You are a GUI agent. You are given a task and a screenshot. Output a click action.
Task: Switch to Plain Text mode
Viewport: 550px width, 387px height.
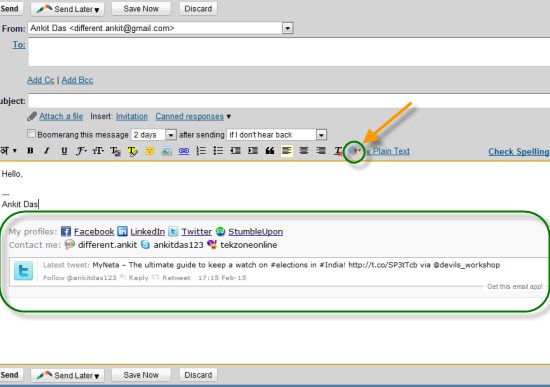pyautogui.click(x=388, y=151)
